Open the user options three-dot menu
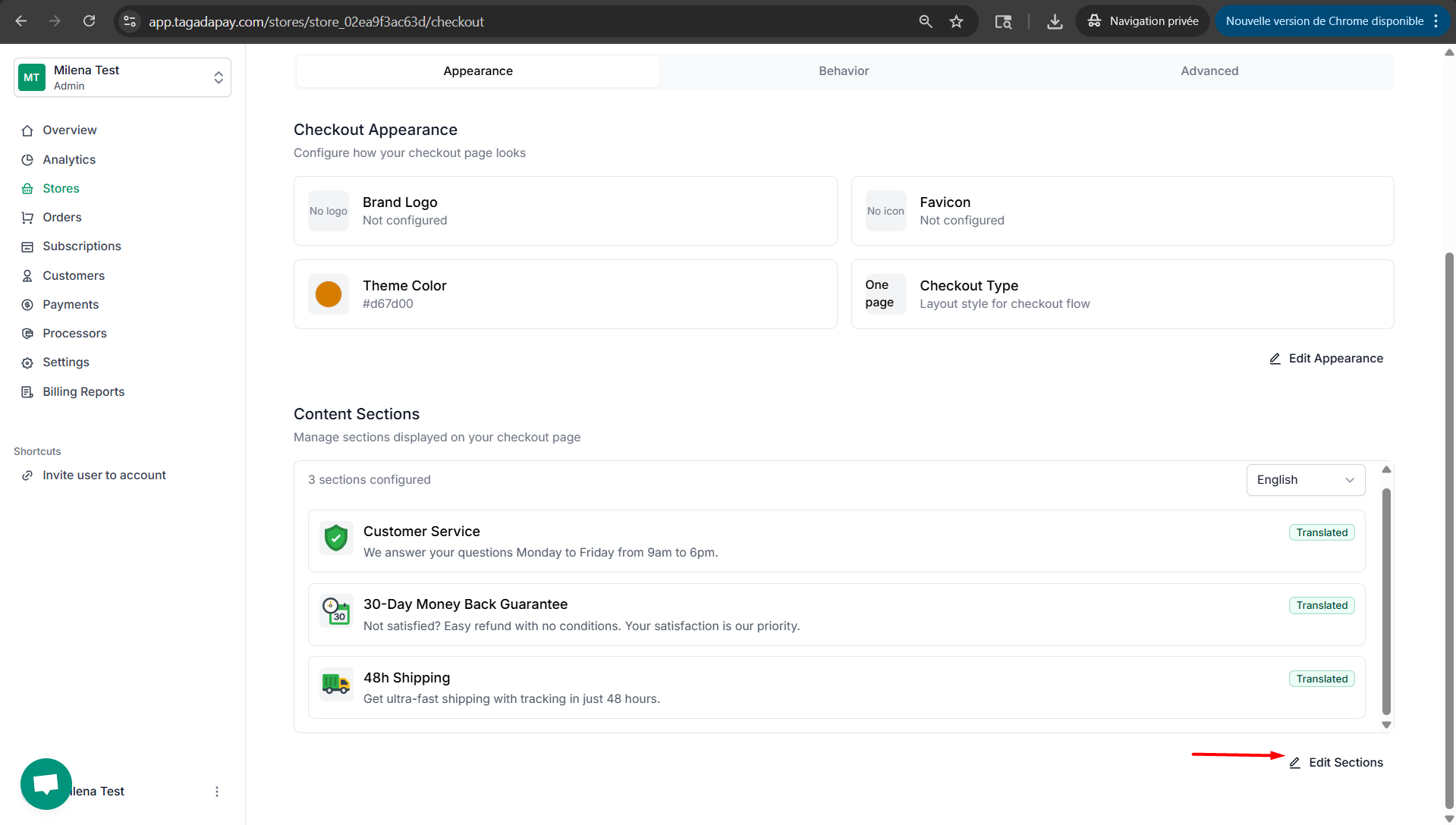1456x825 pixels. pyautogui.click(x=217, y=792)
